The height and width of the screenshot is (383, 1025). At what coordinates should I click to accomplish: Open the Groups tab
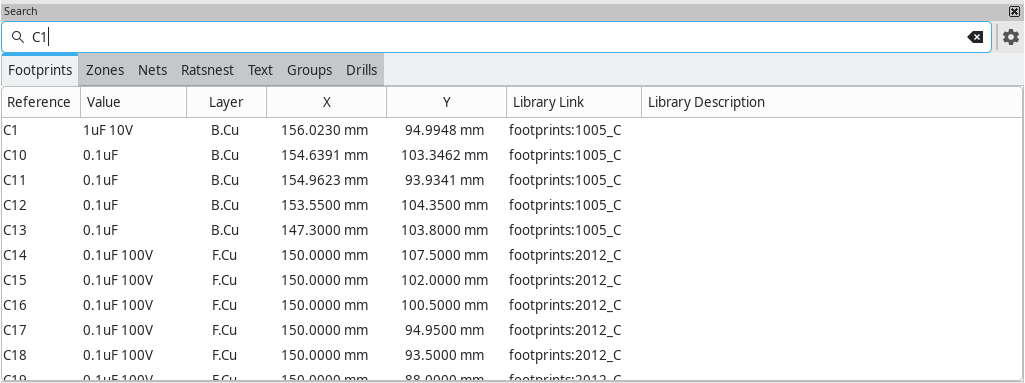pos(310,70)
